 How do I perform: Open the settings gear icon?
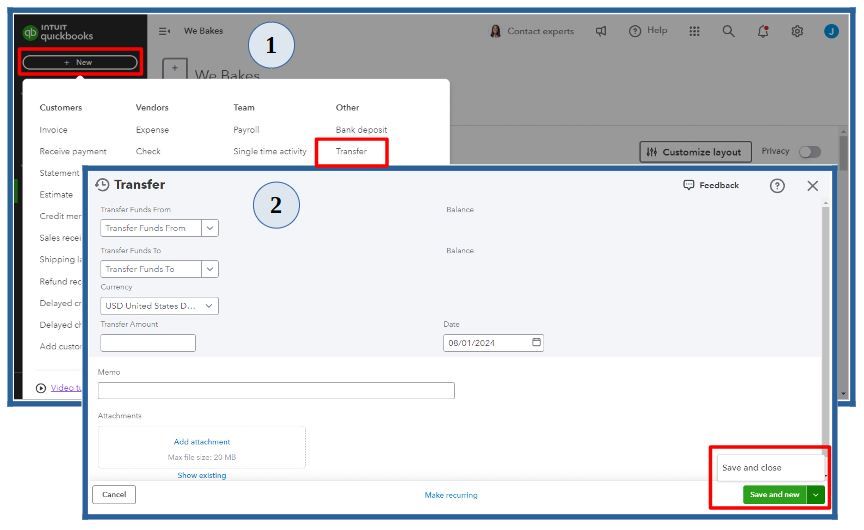click(x=797, y=31)
